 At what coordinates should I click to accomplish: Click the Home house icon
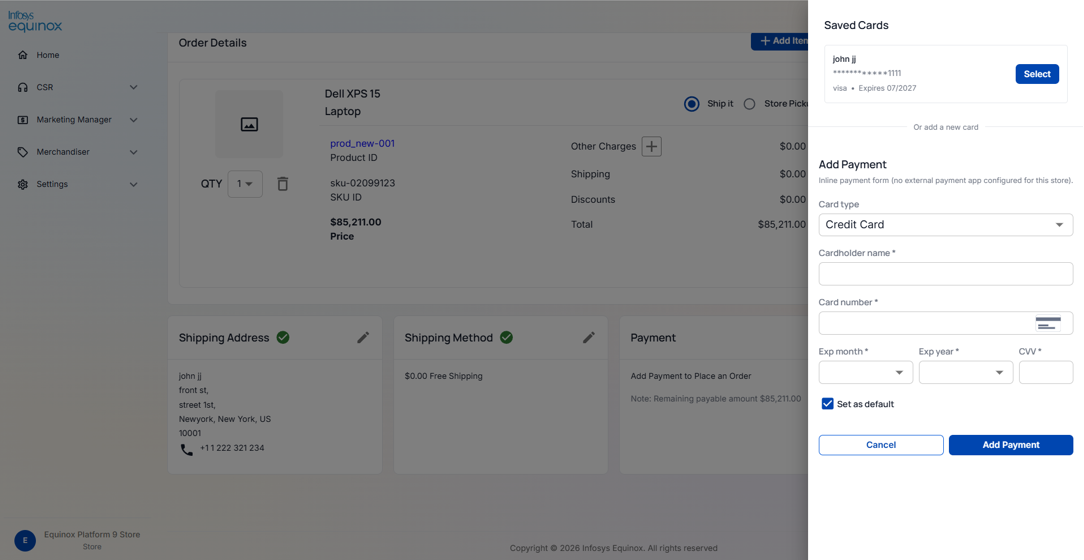pyautogui.click(x=23, y=55)
